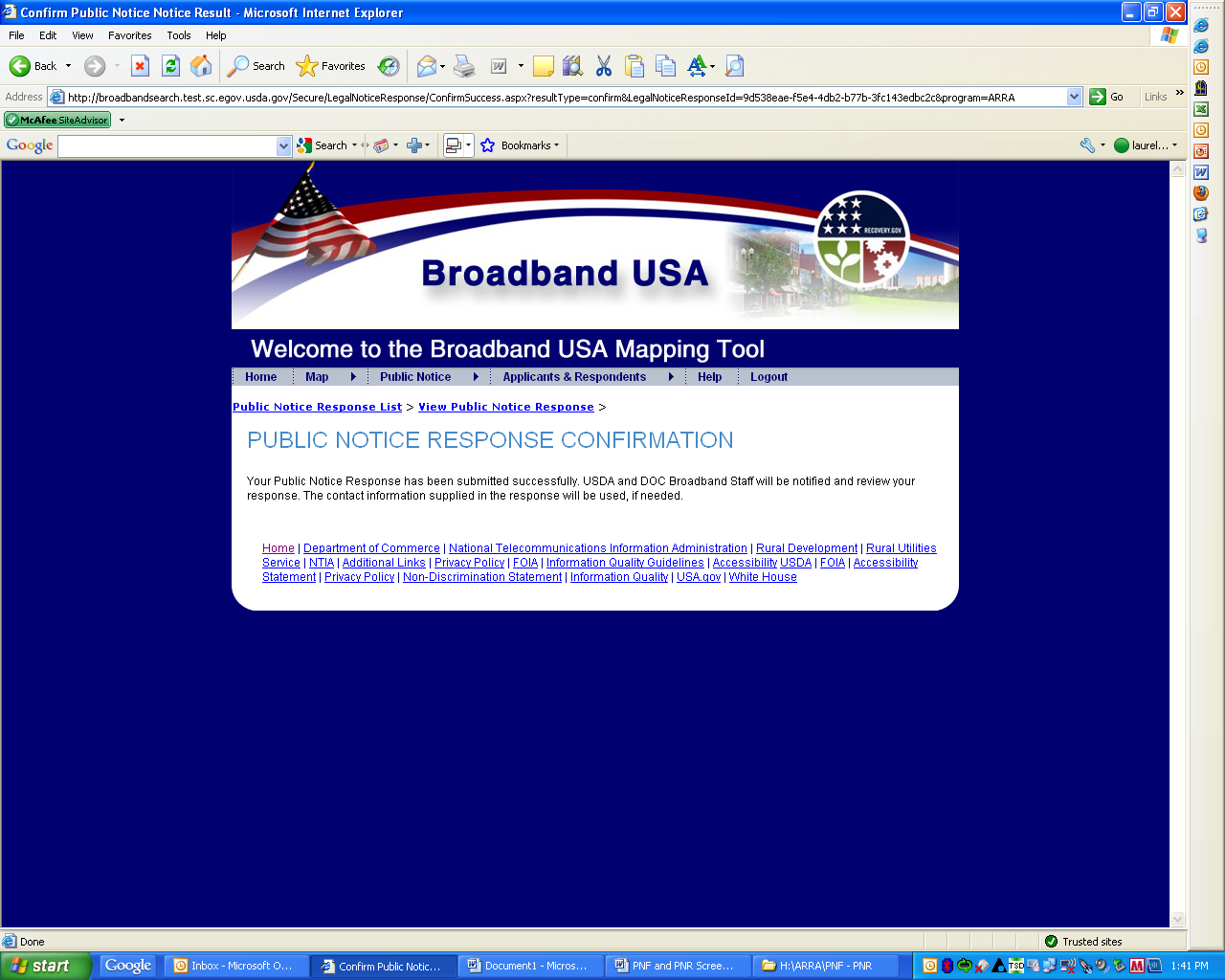The height and width of the screenshot is (980, 1225).
Task: Expand the McAfee SiteAdvisor dropdown arrow
Action: (x=122, y=120)
